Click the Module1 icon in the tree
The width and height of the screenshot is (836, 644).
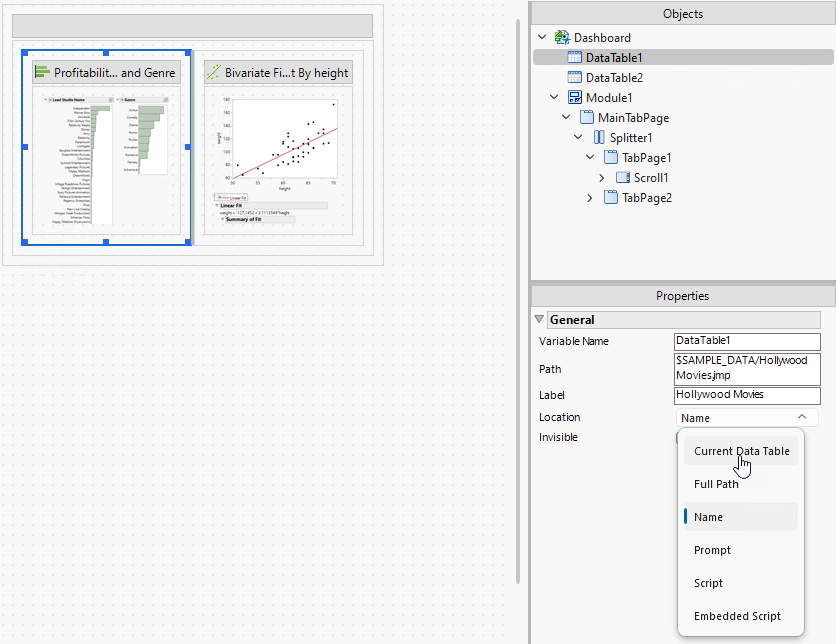pyautogui.click(x=574, y=98)
